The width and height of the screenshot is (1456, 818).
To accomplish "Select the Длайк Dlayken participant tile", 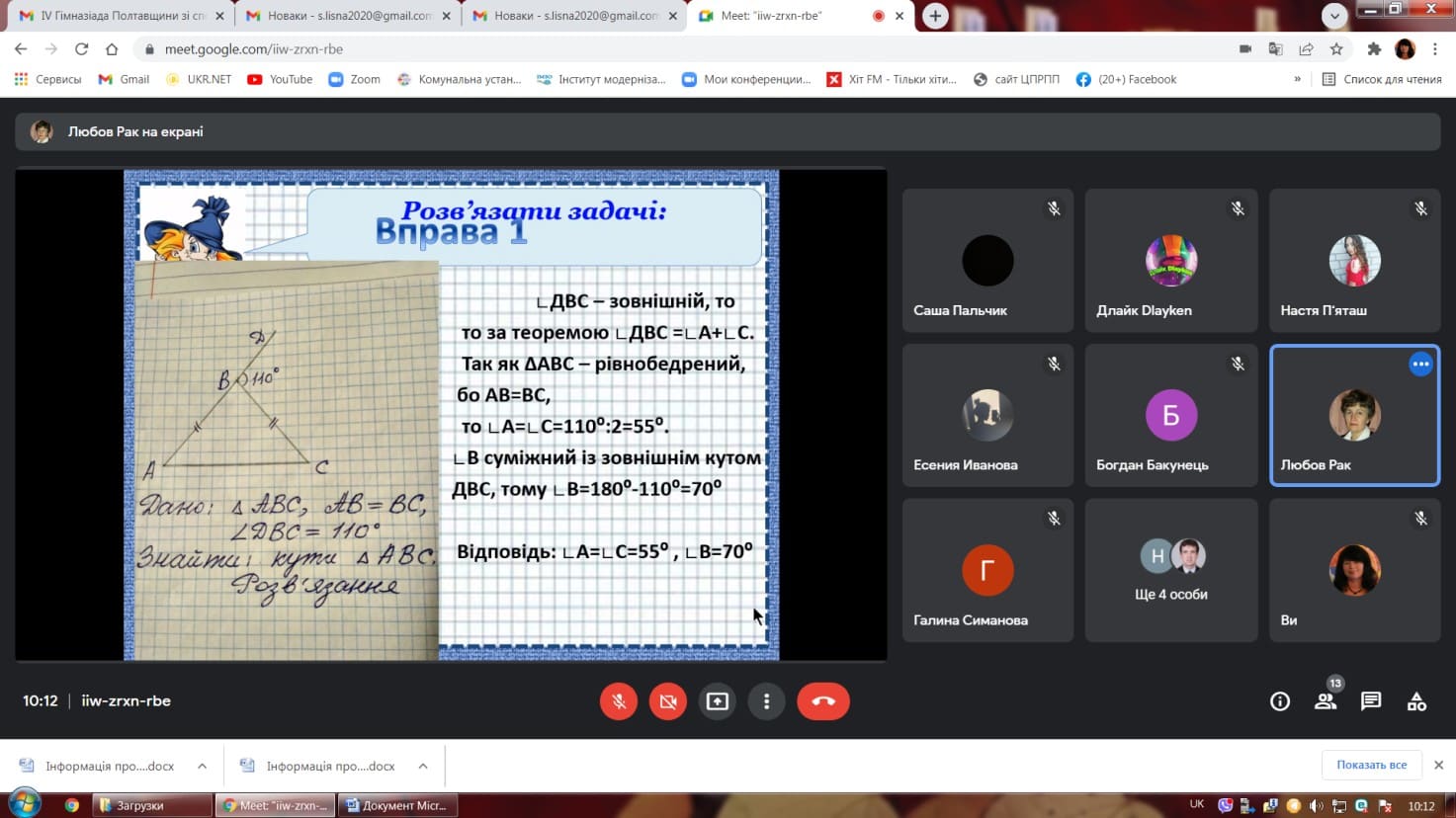I will coord(1171,260).
